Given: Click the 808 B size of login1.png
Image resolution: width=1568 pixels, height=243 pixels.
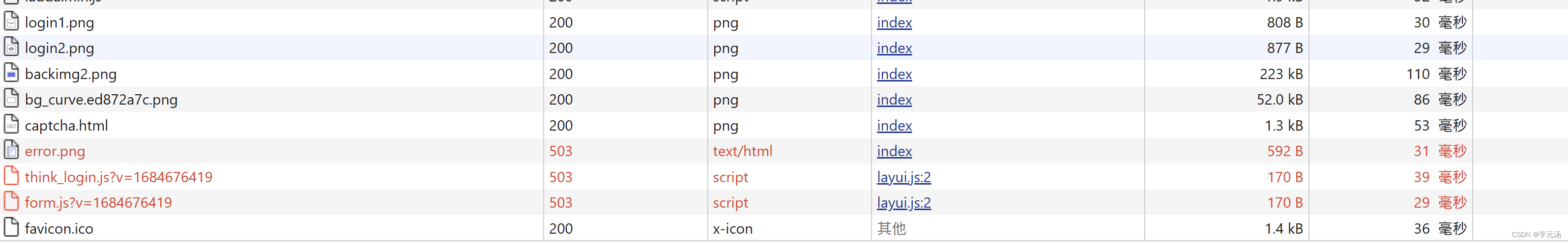Looking at the screenshot, I should pyautogui.click(x=1285, y=23).
